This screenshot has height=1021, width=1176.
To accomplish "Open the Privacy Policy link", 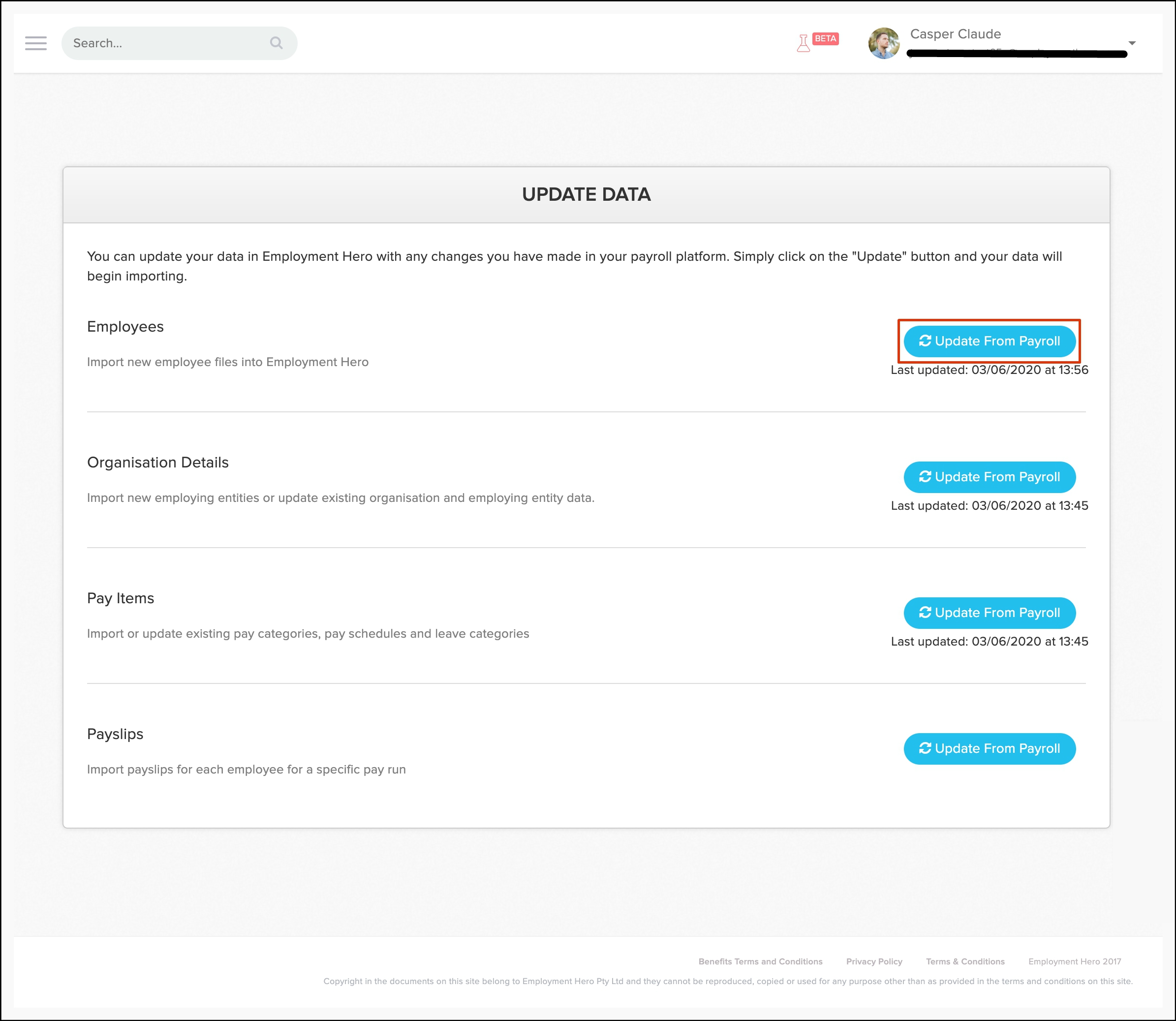I will pyautogui.click(x=874, y=962).
